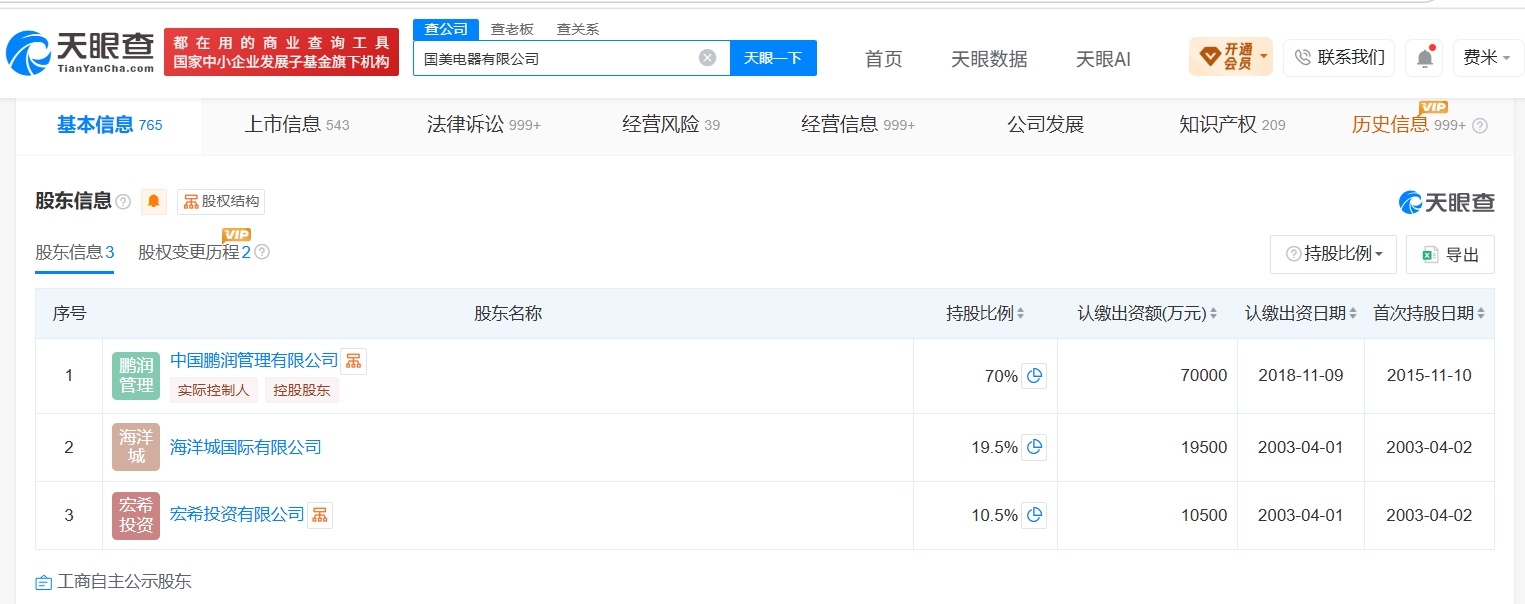This screenshot has width=1525, height=604.
Task: Open the 费米 account menu
Action: (x=1488, y=58)
